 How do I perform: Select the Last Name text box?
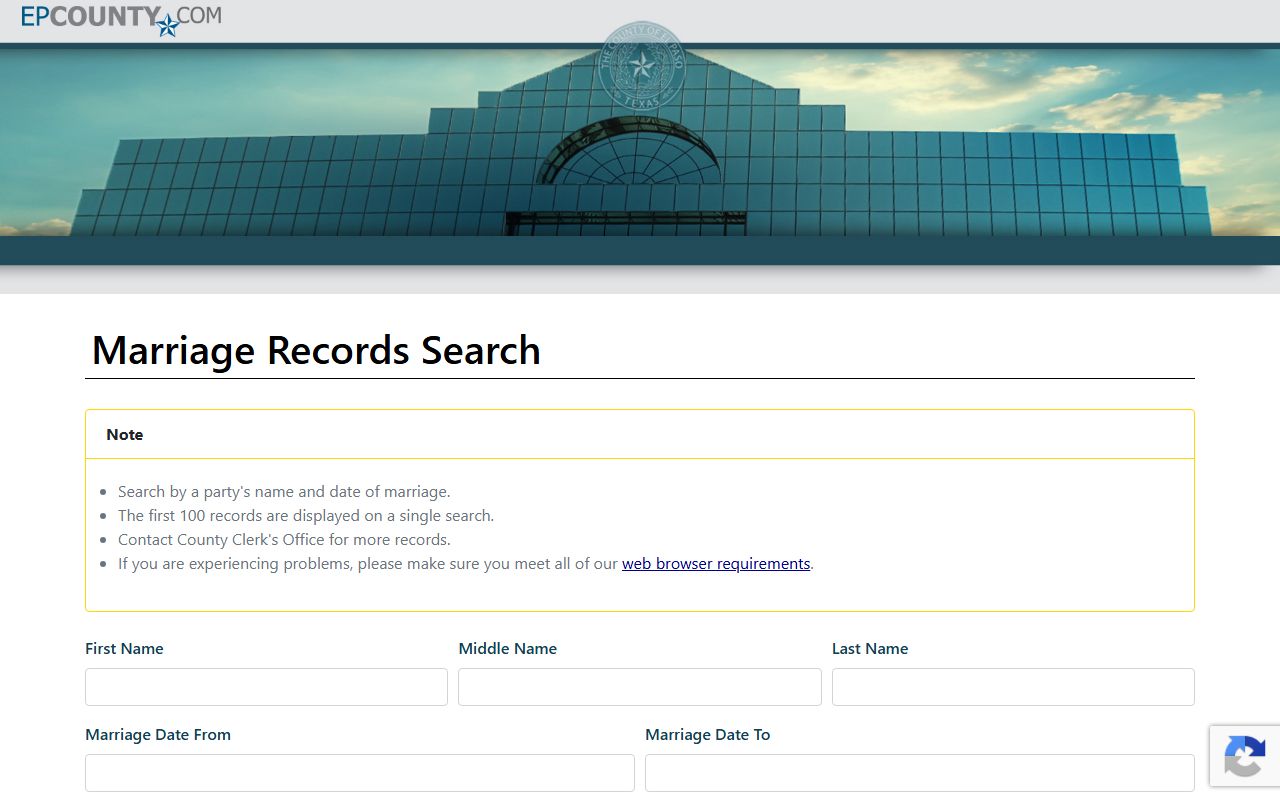coord(1013,687)
